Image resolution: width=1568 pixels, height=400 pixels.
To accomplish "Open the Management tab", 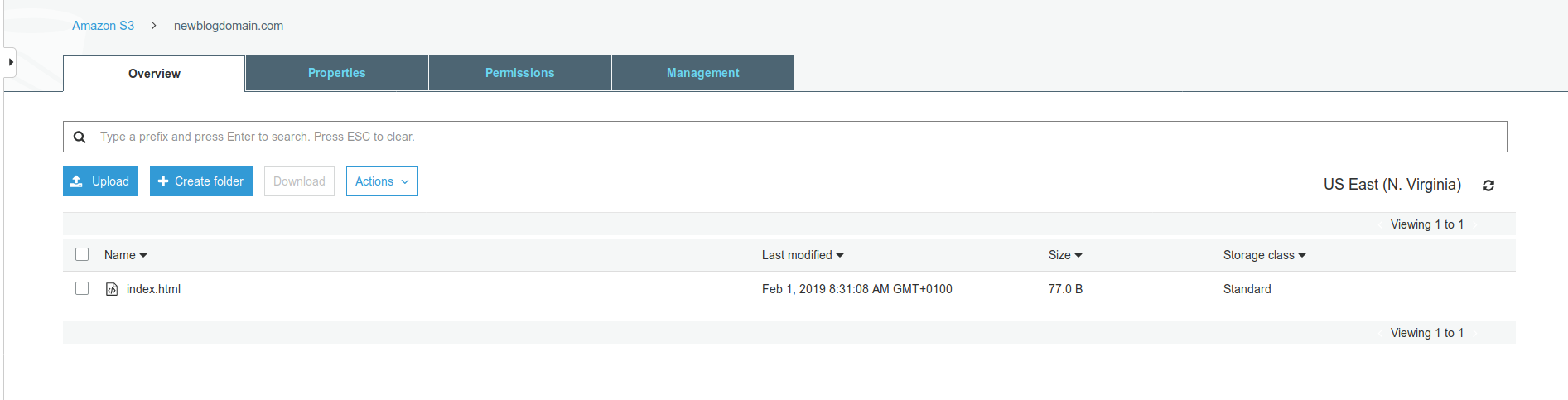I will [703, 73].
